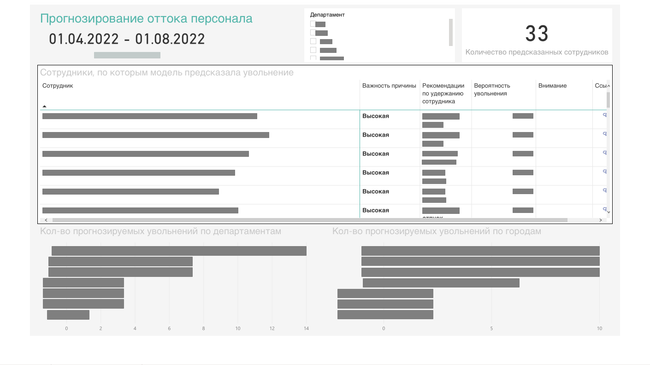Click date range 01.04.2022 - 01.08.2022
Image resolution: width=650 pixels, height=365 pixels.
(127, 39)
